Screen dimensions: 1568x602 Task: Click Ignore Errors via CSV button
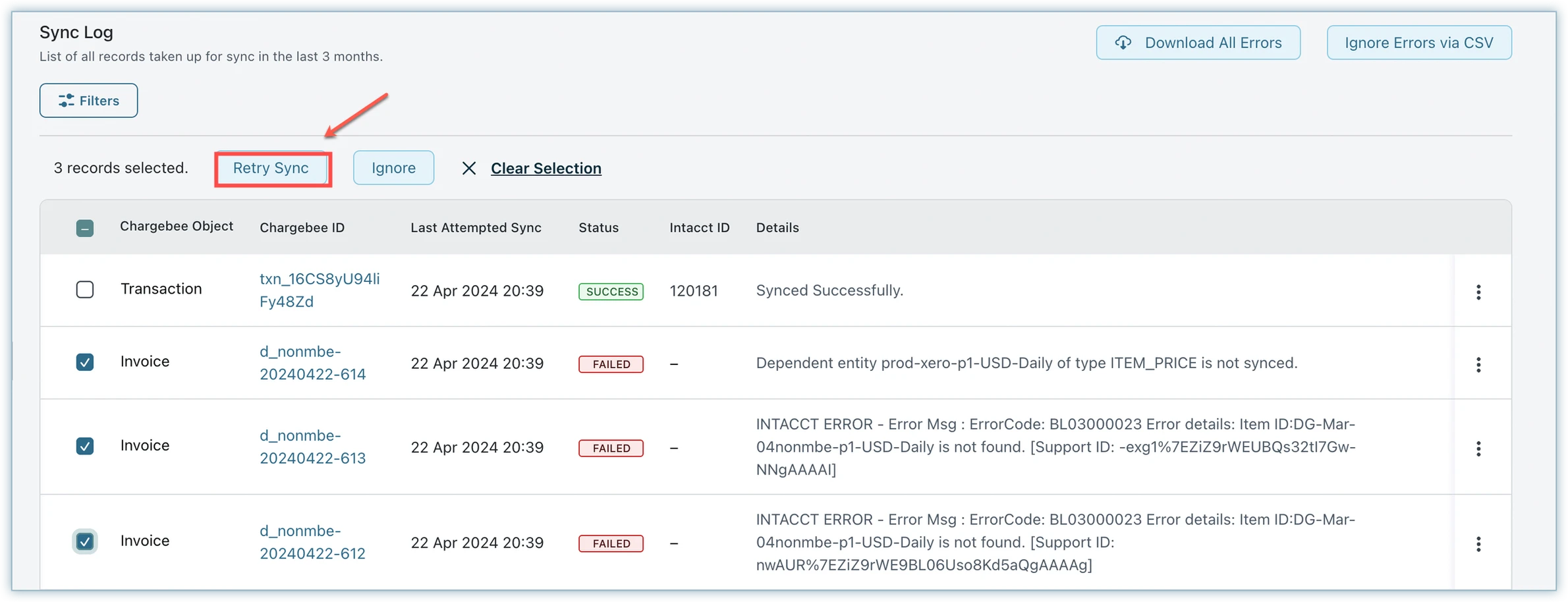coord(1418,43)
